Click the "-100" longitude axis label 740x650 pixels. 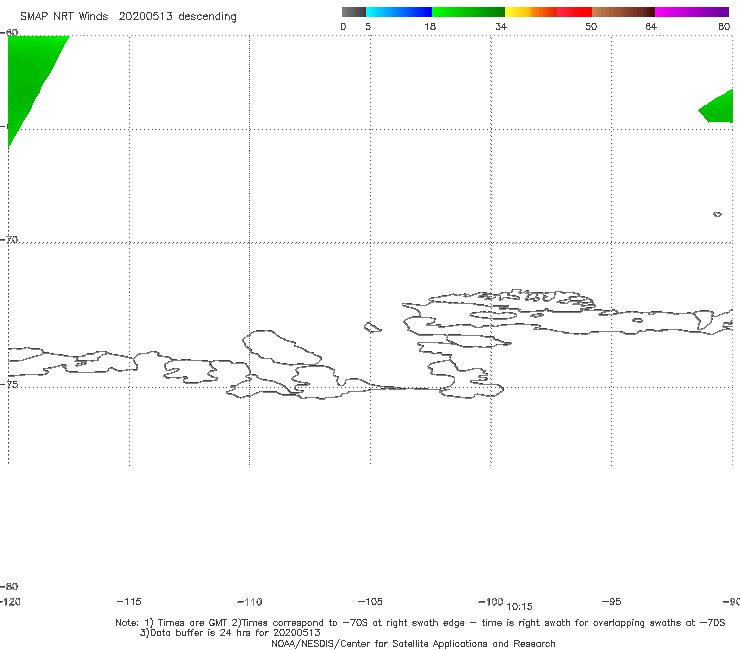click(491, 601)
